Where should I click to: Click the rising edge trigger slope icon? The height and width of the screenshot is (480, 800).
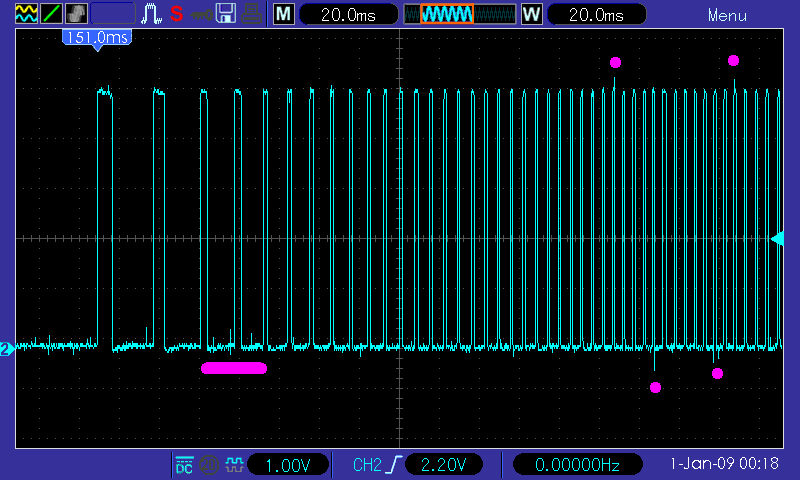394,465
